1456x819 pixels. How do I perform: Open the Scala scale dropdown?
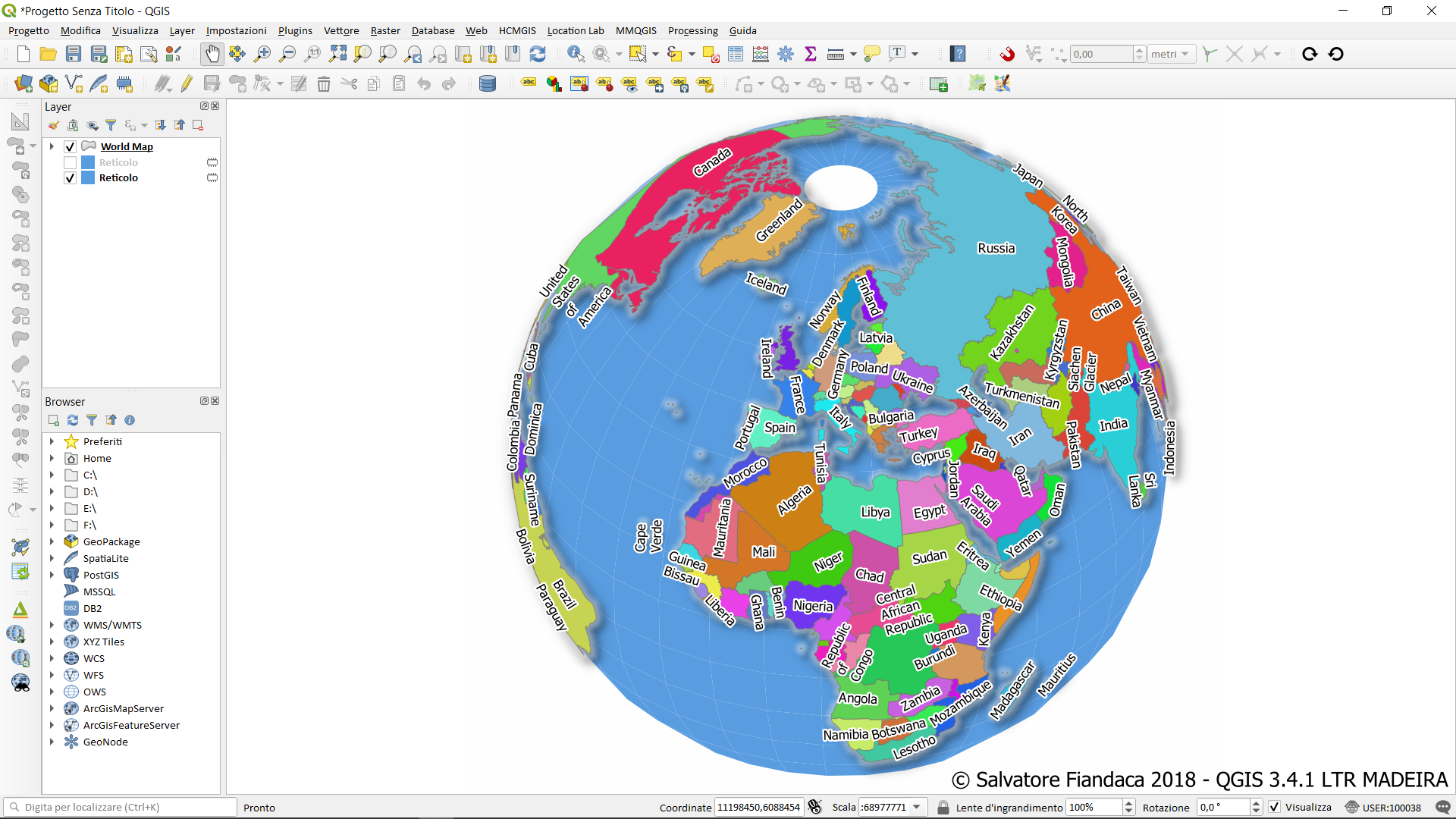point(917,807)
